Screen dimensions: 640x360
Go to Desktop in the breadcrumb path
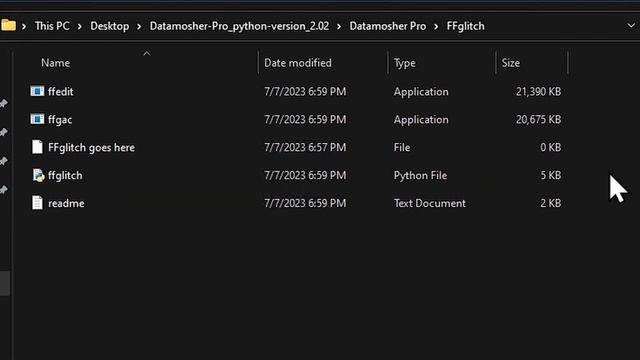point(109,26)
